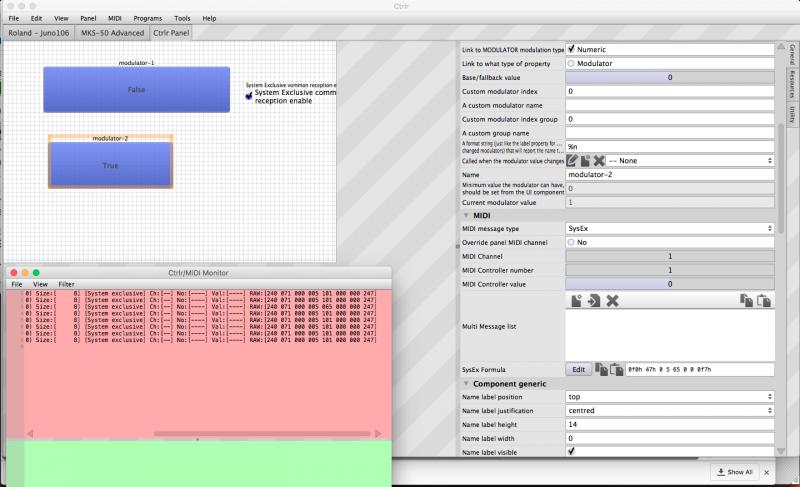Screen dimensions: 800x487
Task: Open Filter menu in MIDI Monitor window
Action: pos(66,284)
